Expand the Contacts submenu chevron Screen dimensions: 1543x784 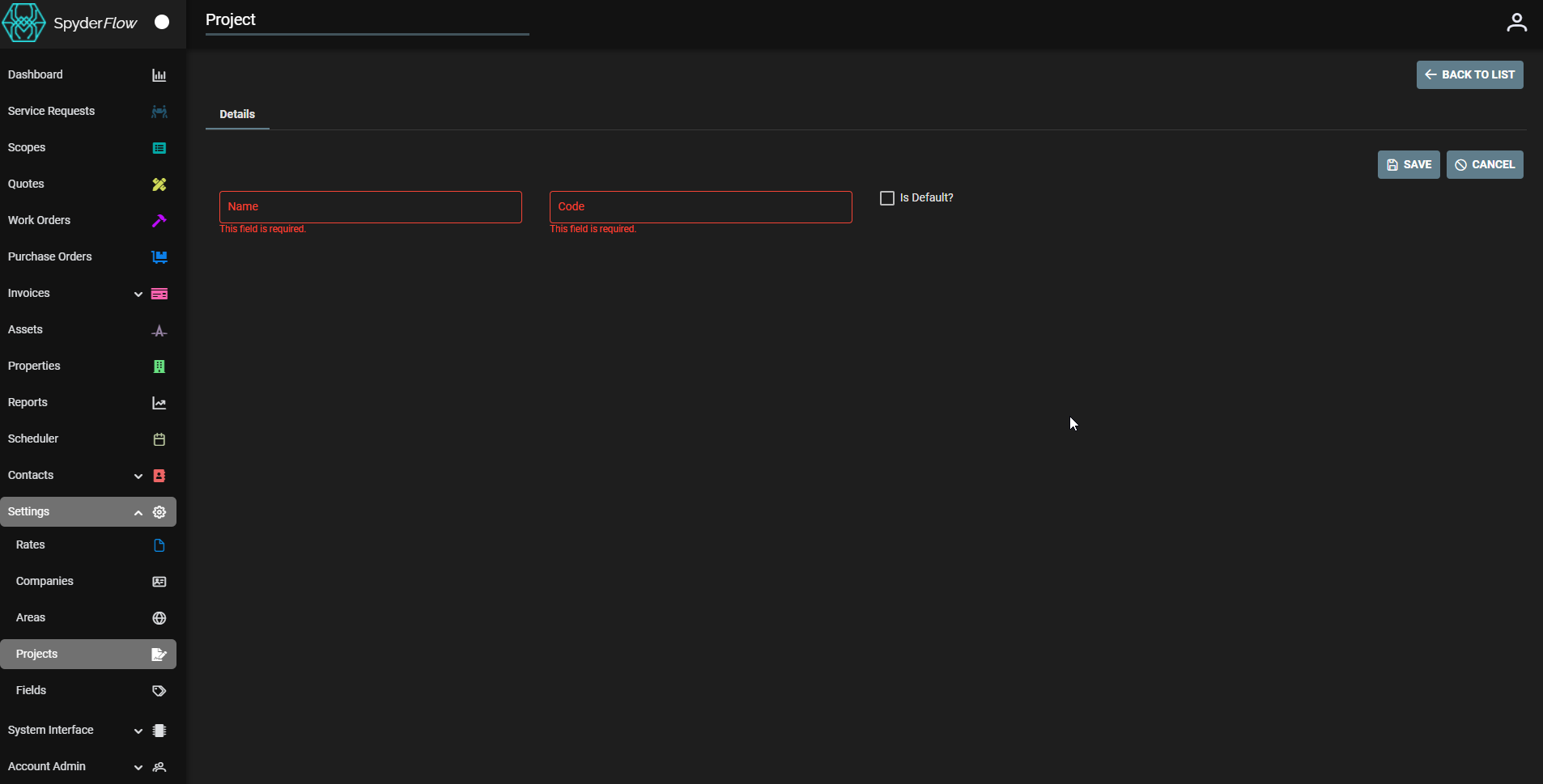[138, 477]
